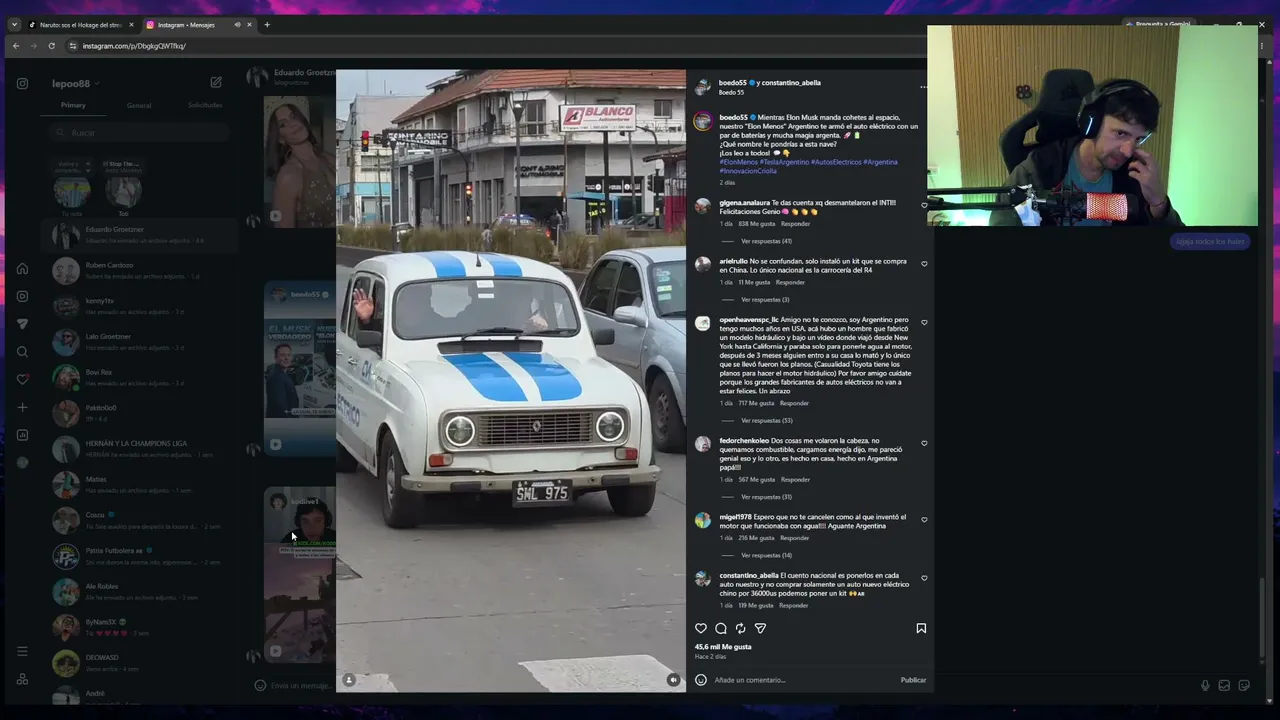The width and height of the screenshot is (1280, 720).
Task: Click the Buscar field in messages
Action: 141,133
